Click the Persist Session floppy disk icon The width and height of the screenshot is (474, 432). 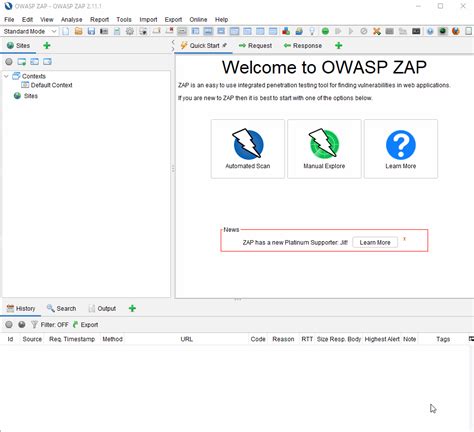click(91, 31)
